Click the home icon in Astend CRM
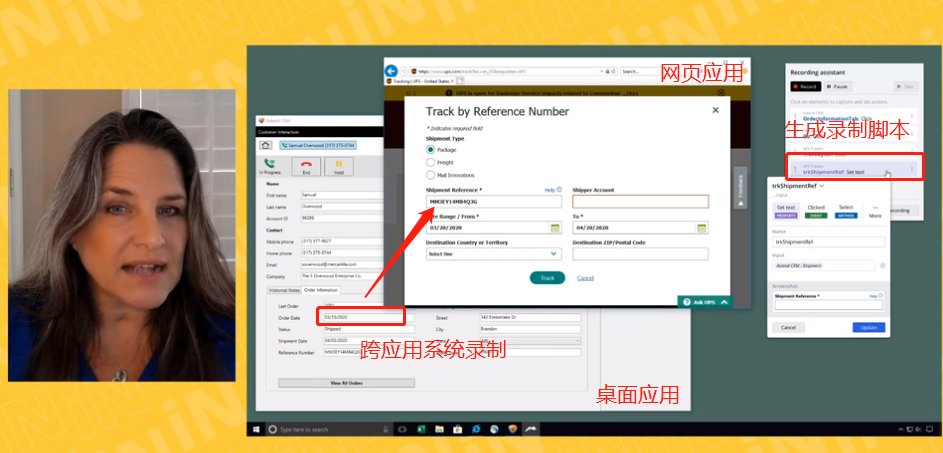 (x=265, y=145)
